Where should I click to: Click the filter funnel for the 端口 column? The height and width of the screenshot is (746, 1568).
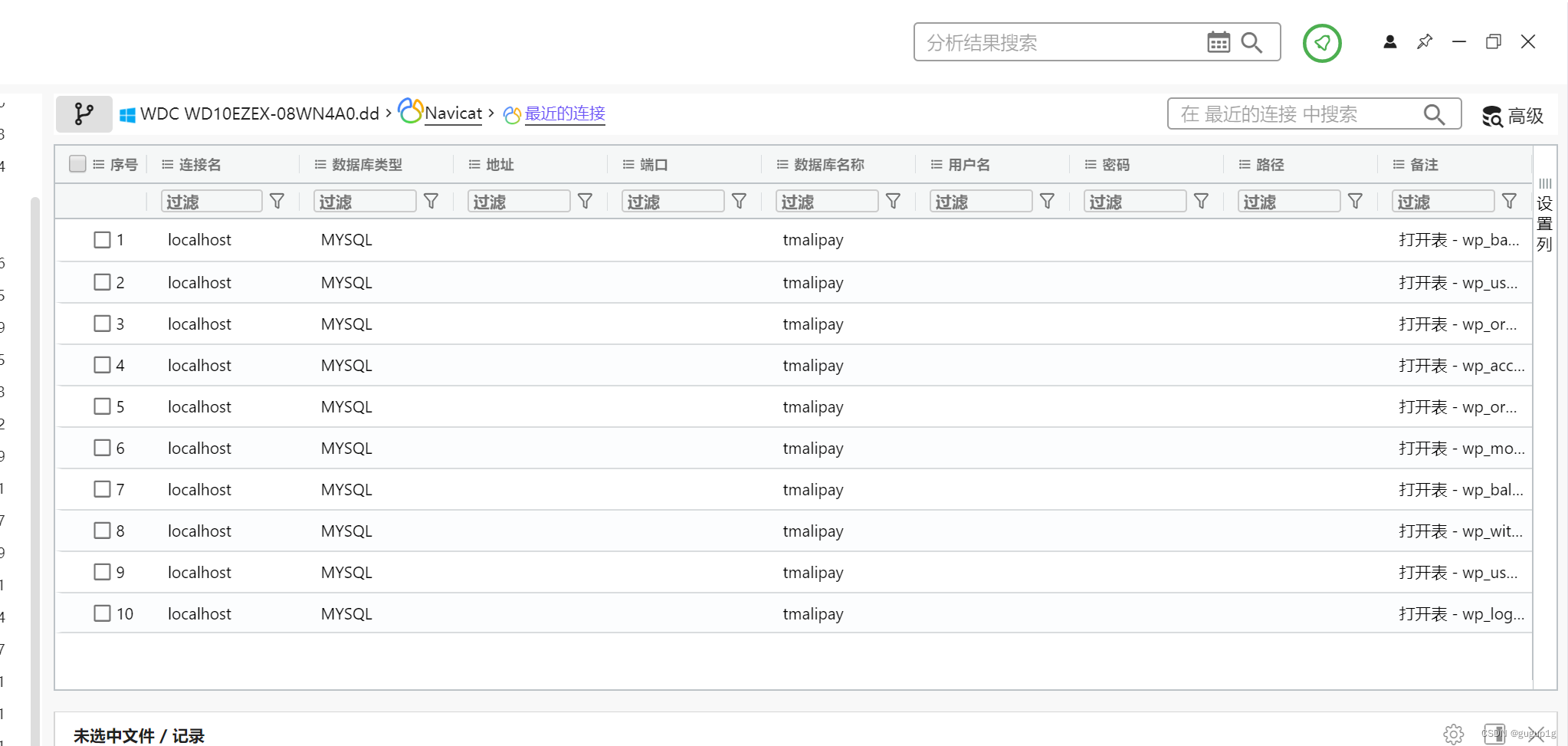[740, 201]
